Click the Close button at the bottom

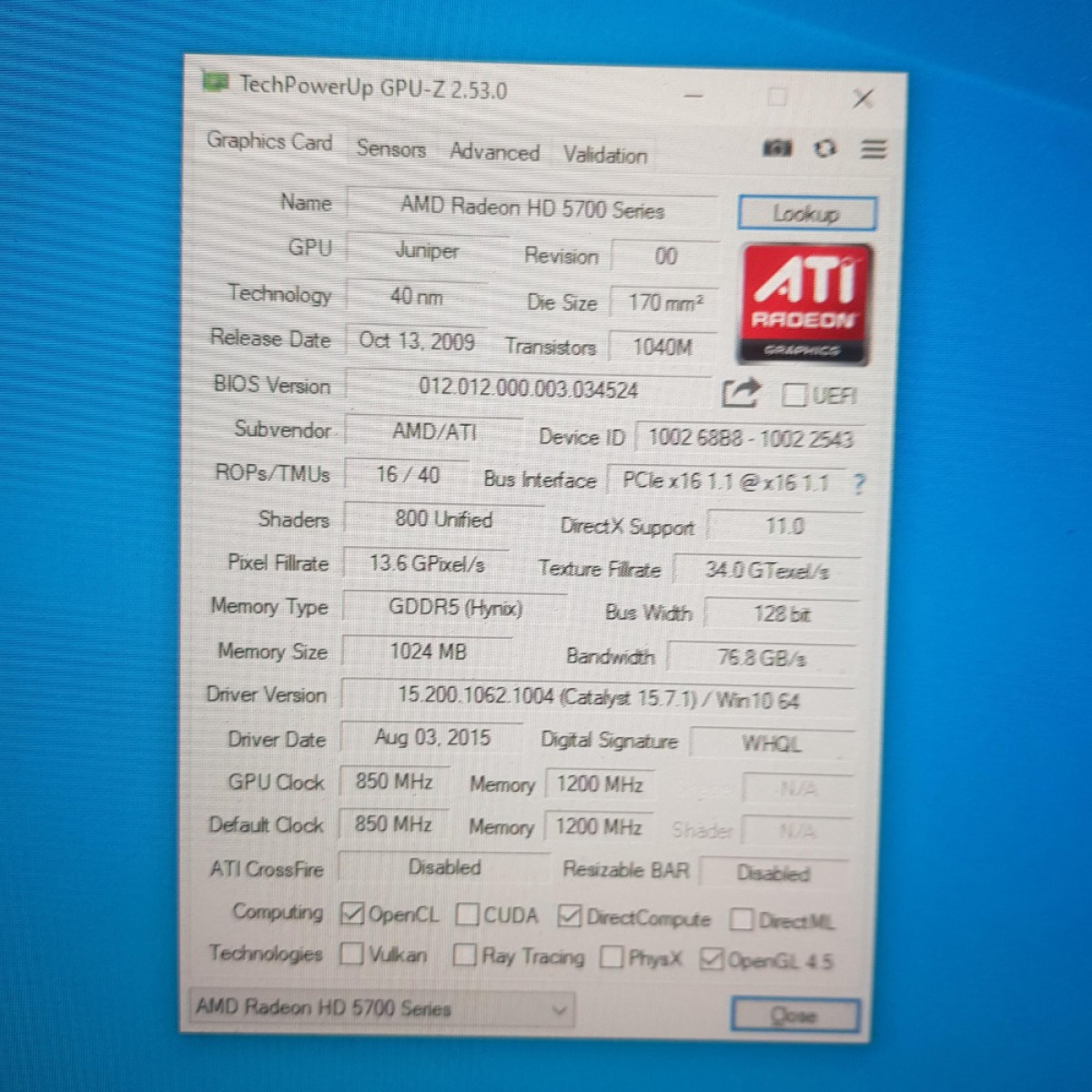pyautogui.click(x=794, y=1016)
